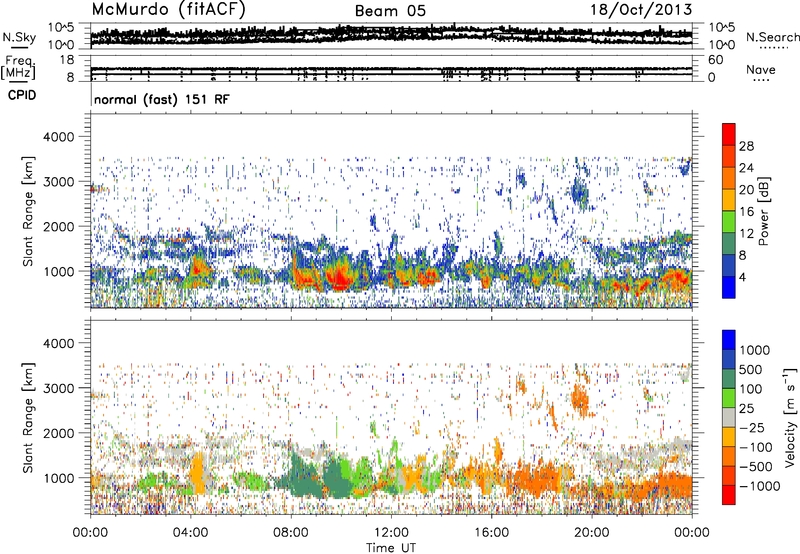
Task: Click the 'CPID' label
Action: pos(22,95)
